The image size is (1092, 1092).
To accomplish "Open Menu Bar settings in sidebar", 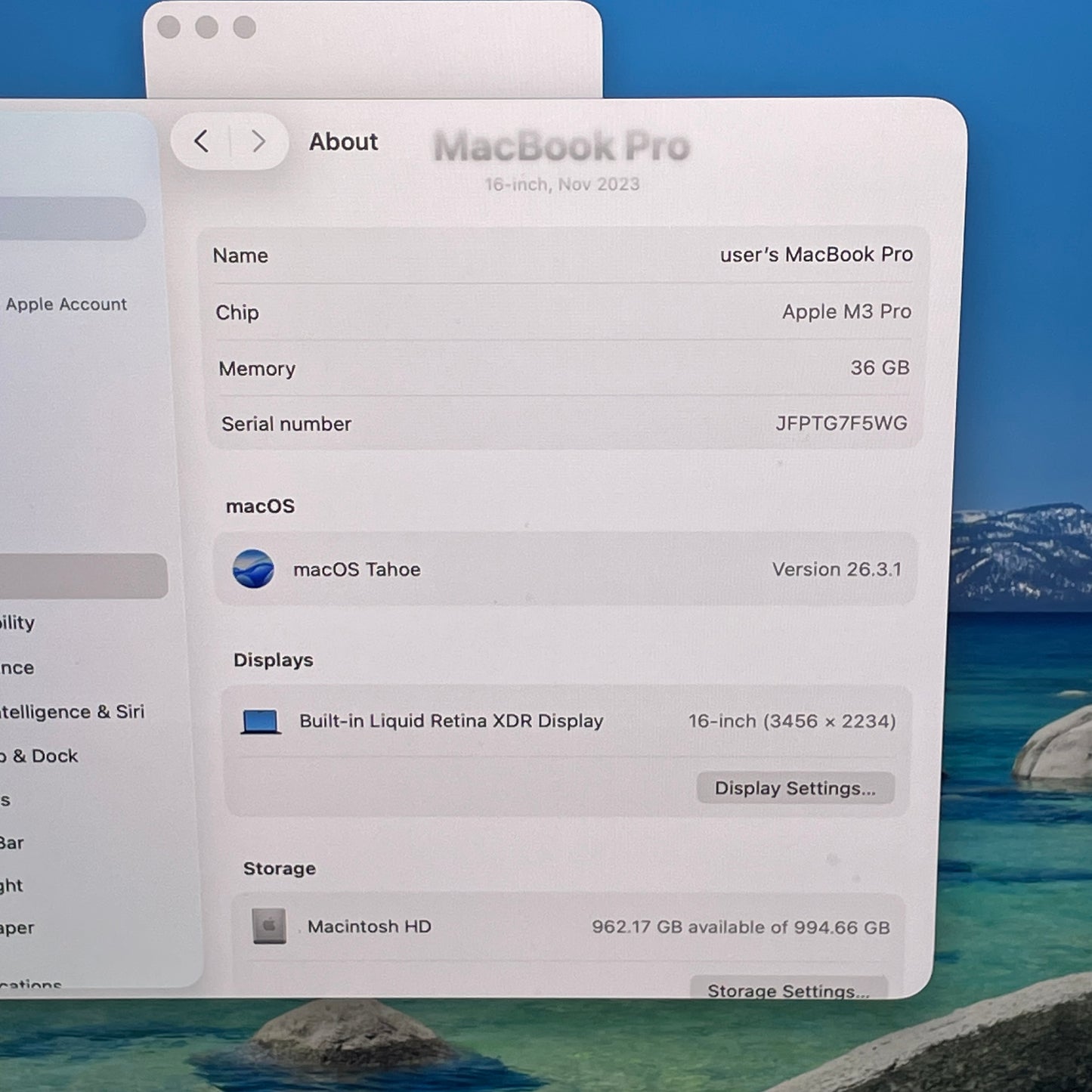I will coord(12,843).
